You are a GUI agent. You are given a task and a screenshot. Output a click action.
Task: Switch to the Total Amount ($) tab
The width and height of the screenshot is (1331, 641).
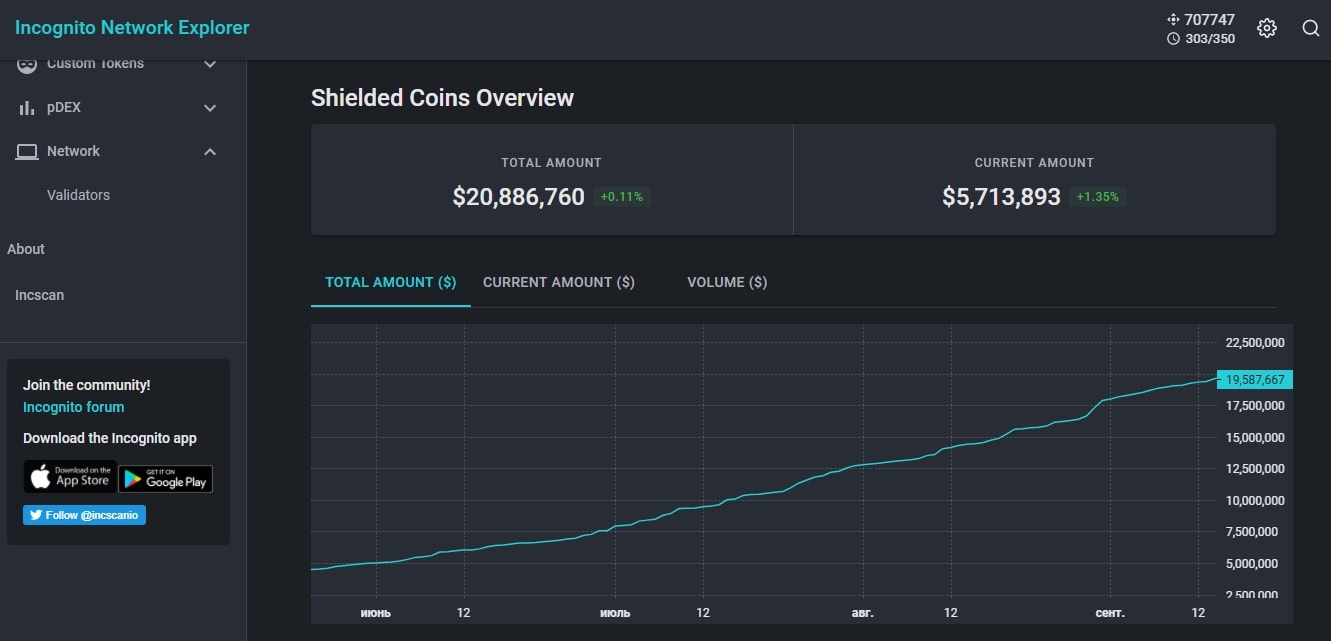pos(391,282)
